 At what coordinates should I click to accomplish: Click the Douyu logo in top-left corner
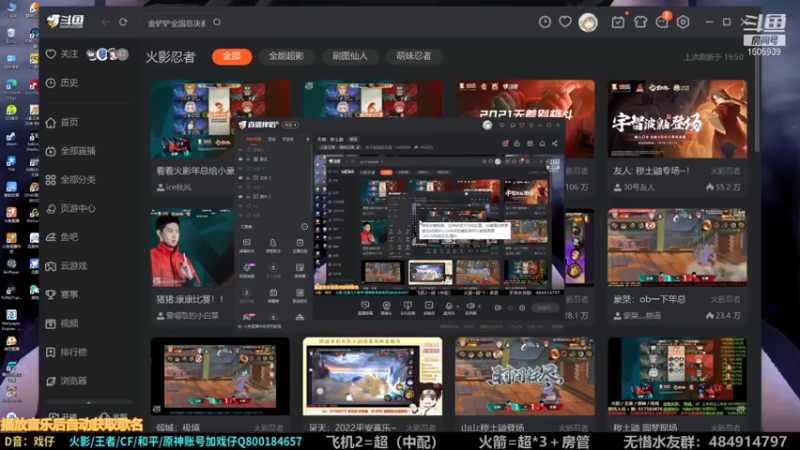click(x=65, y=21)
